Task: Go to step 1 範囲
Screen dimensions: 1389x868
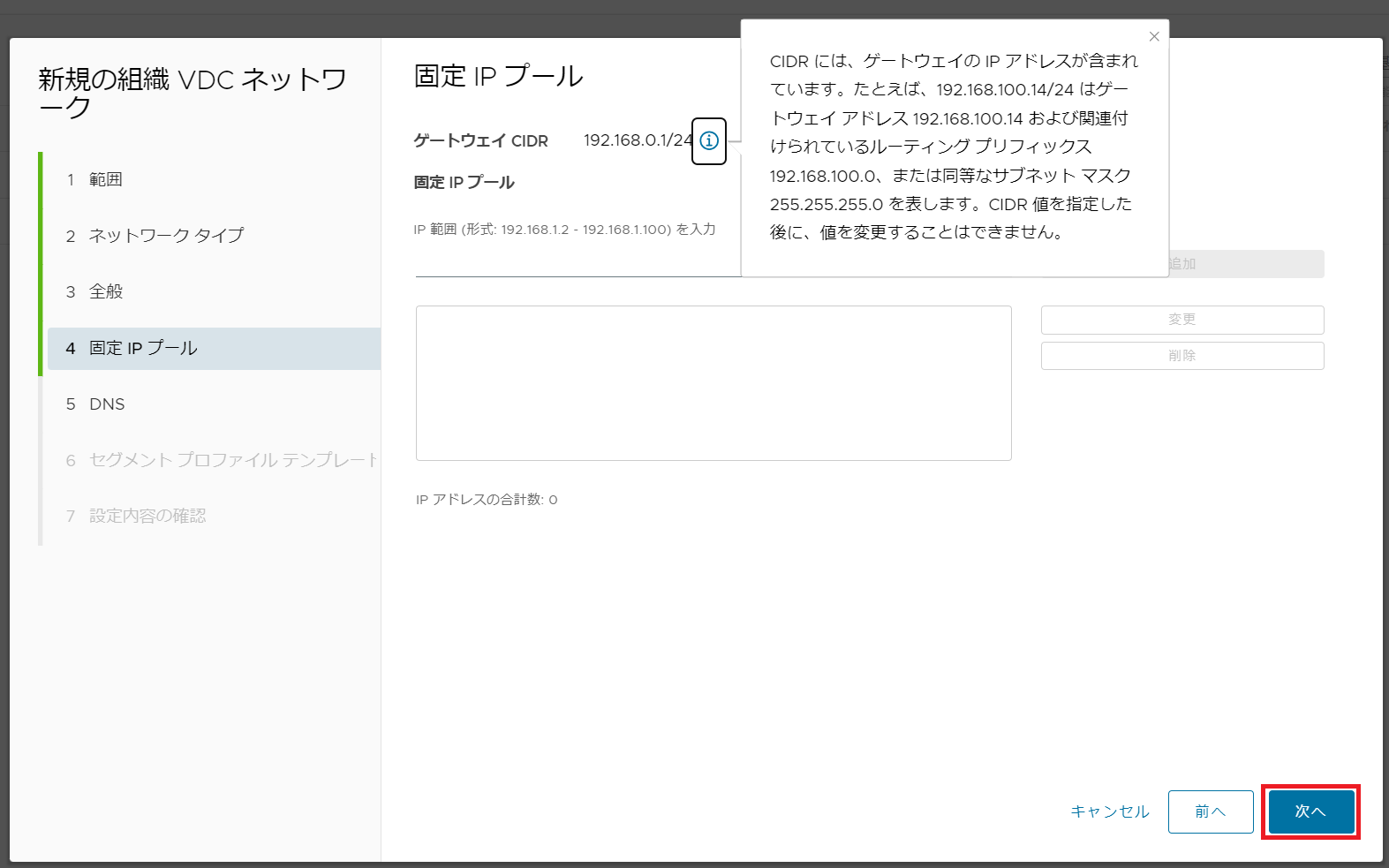Action: [x=214, y=179]
